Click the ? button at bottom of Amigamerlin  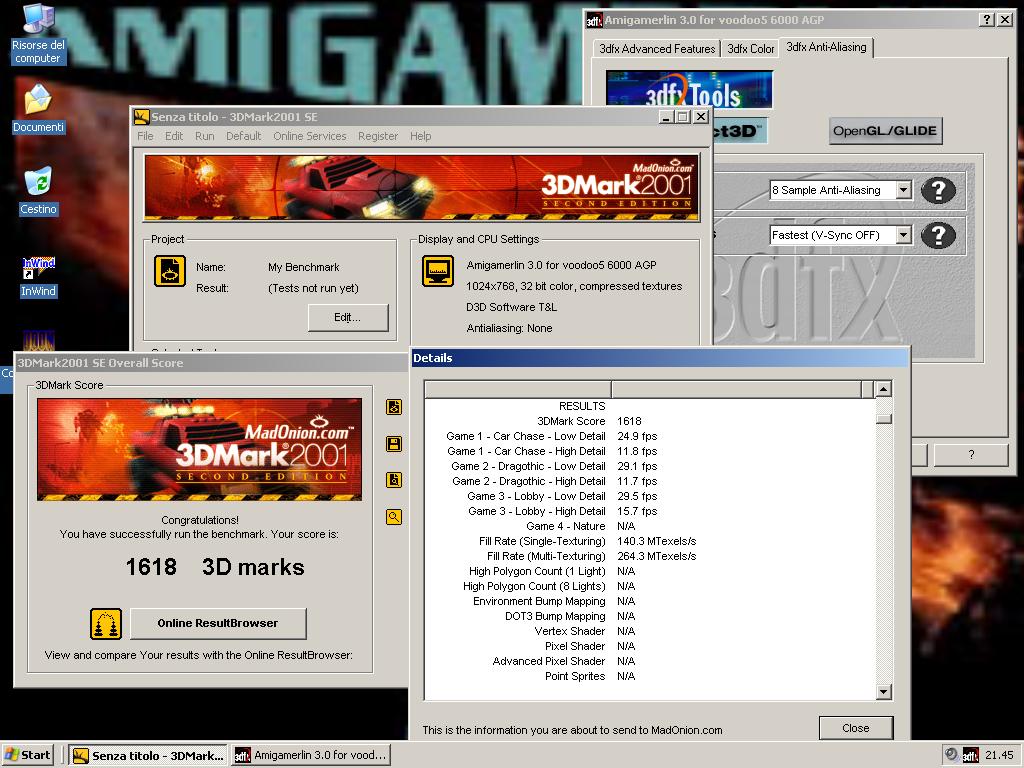point(971,455)
